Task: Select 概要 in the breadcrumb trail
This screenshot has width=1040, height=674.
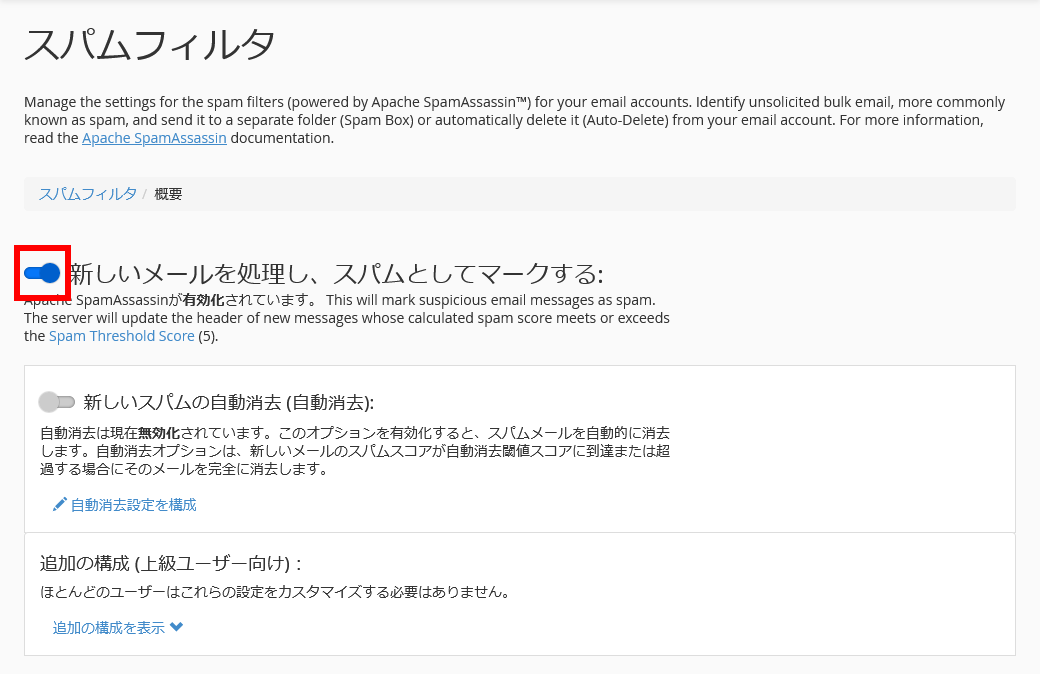Action: pos(168,194)
